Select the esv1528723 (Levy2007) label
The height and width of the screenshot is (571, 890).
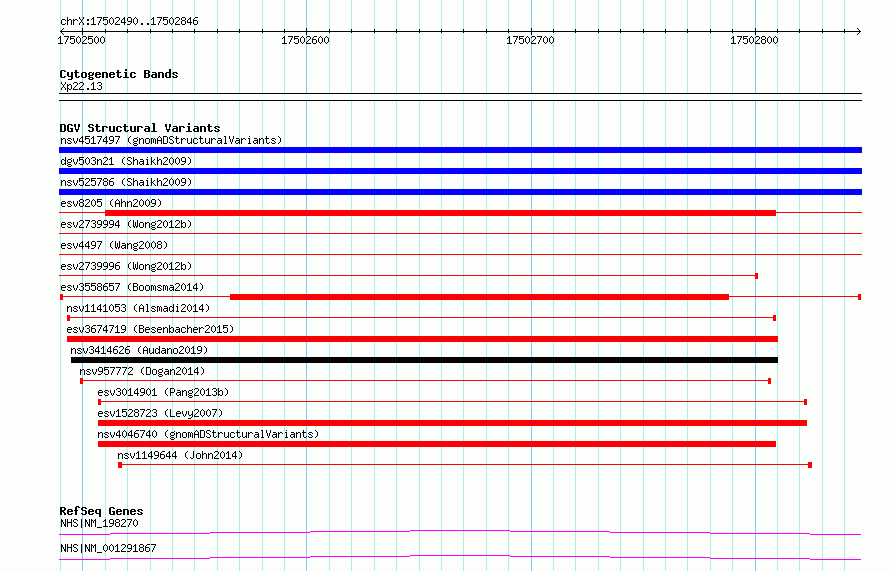pyautogui.click(x=160, y=413)
